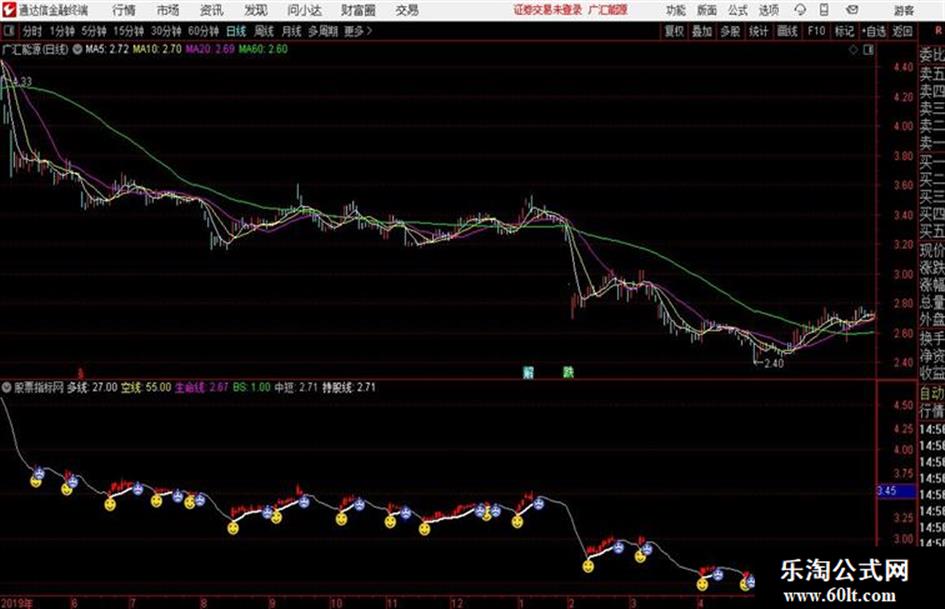Click the mobile phone icon
The image size is (945, 609).
pos(824,10)
